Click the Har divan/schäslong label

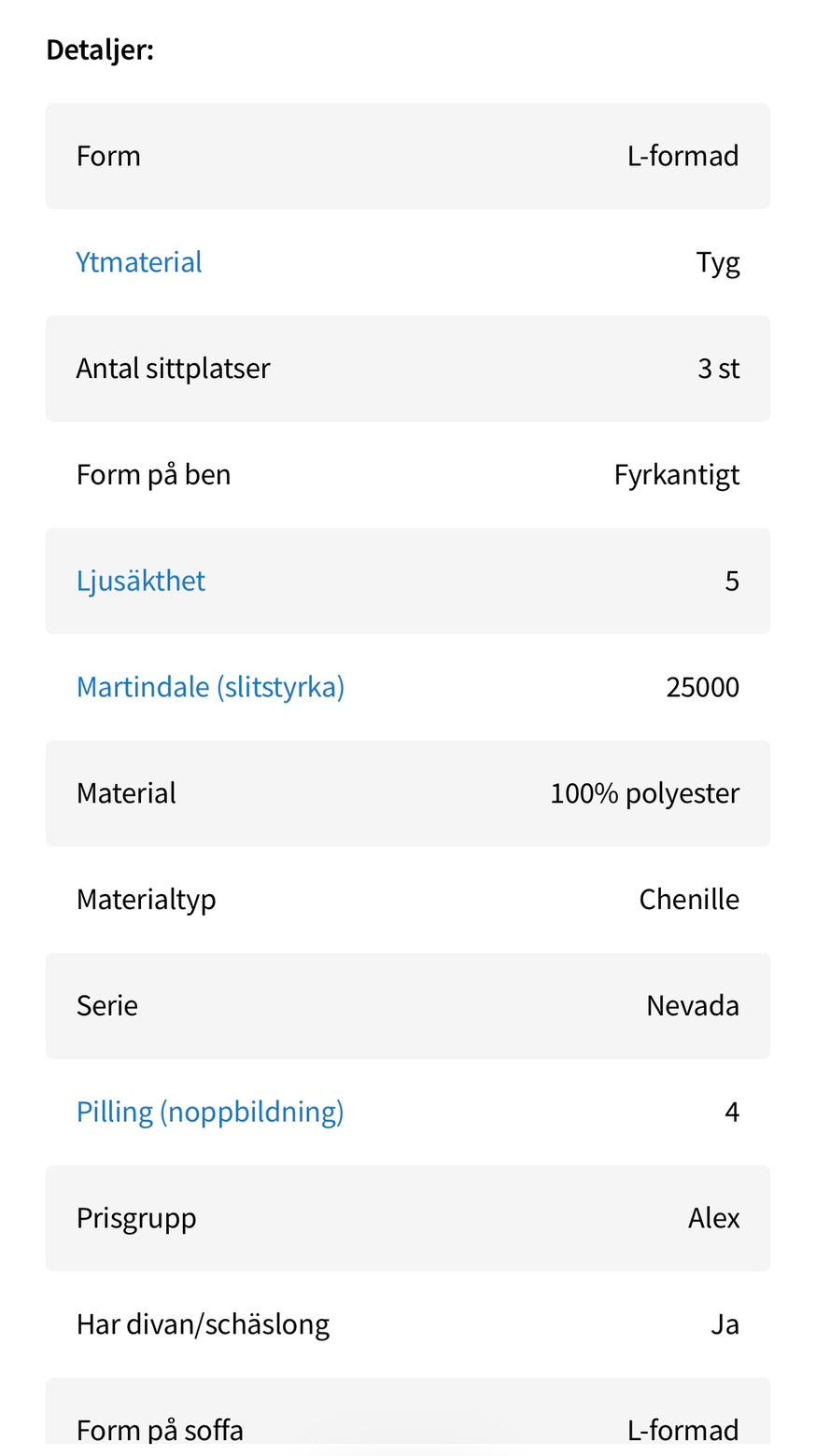tap(203, 1324)
